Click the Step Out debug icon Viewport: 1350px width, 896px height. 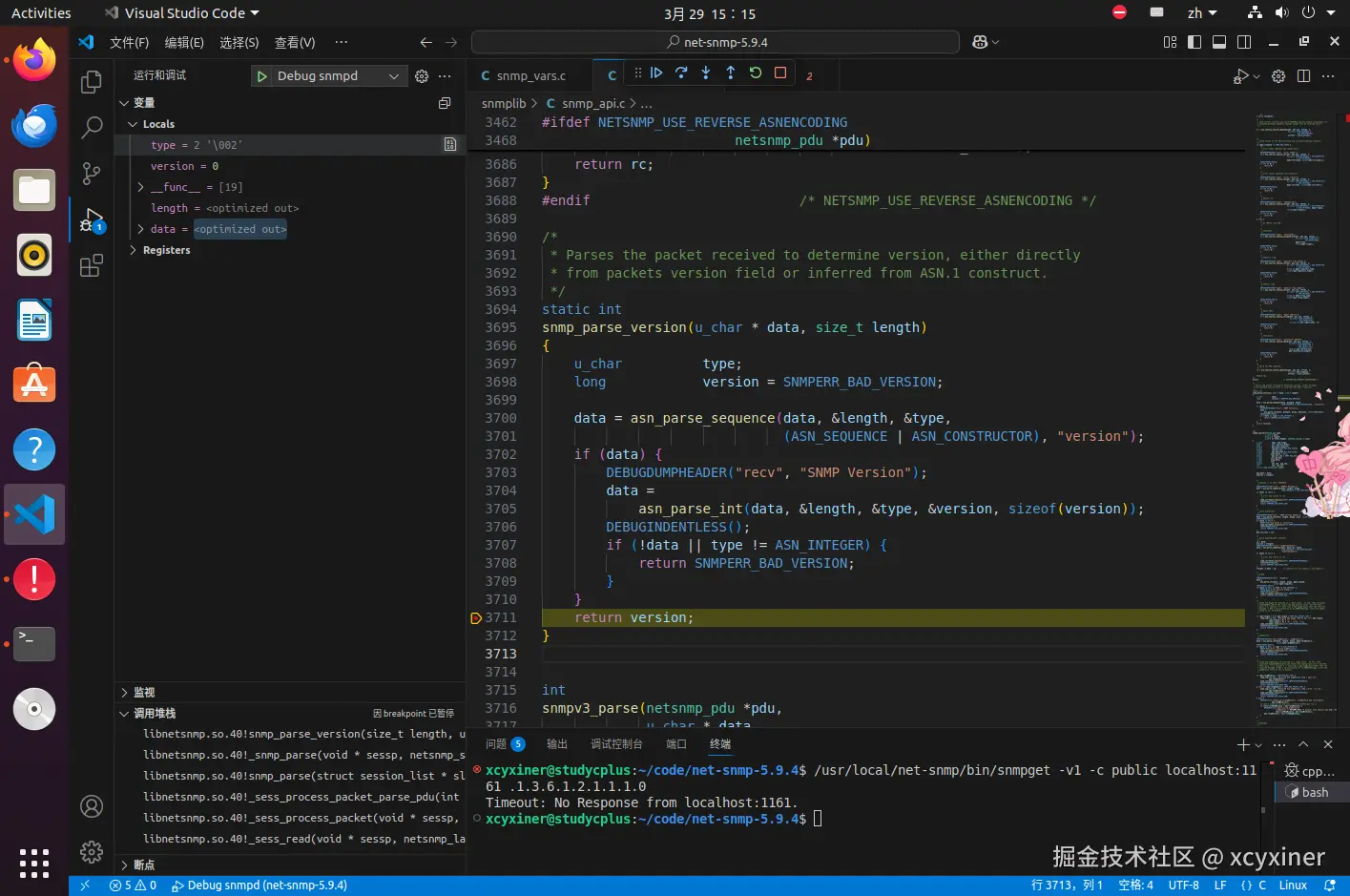[731, 73]
